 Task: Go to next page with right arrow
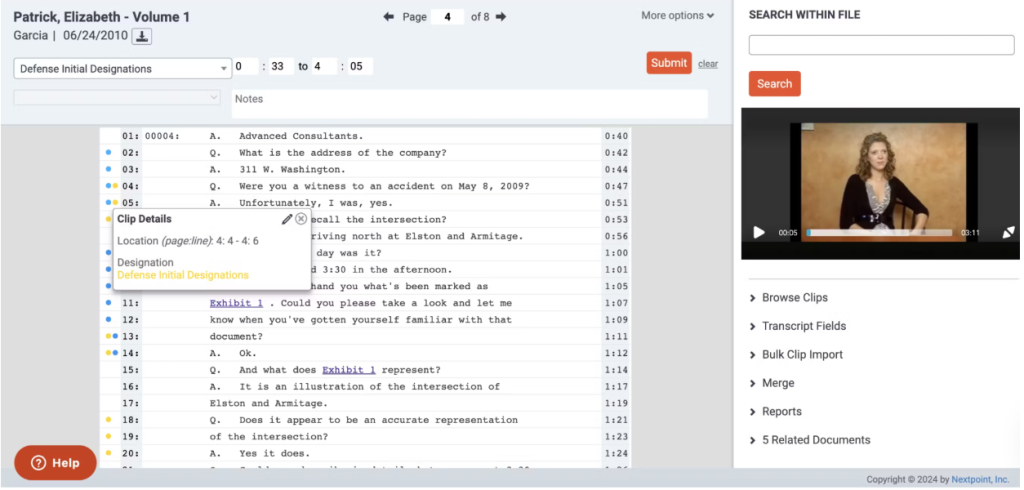[501, 16]
